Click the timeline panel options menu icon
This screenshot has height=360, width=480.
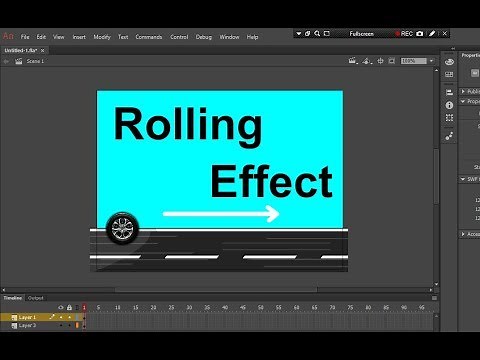coord(434,298)
